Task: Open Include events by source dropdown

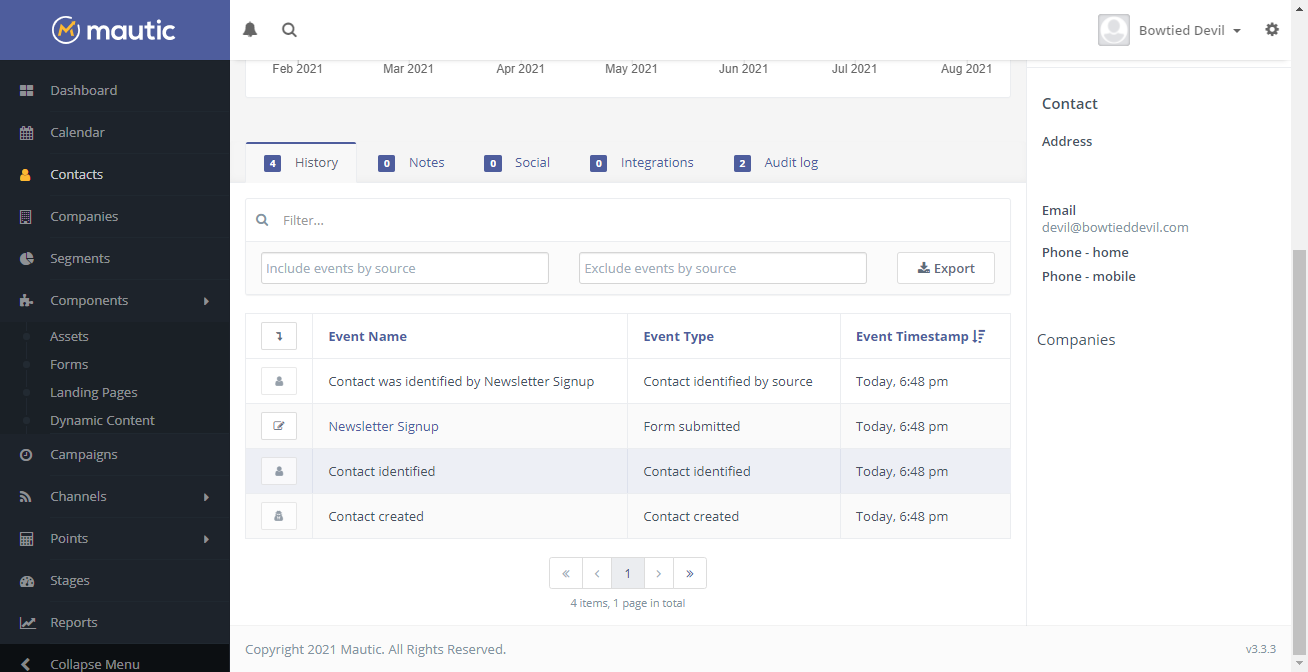Action: pos(405,268)
